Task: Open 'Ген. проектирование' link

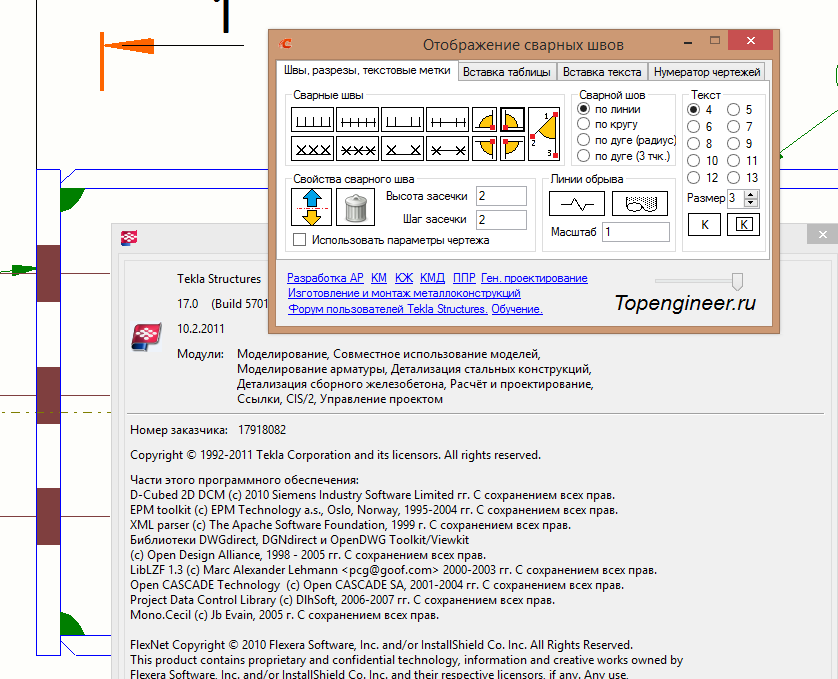Action: (x=534, y=278)
